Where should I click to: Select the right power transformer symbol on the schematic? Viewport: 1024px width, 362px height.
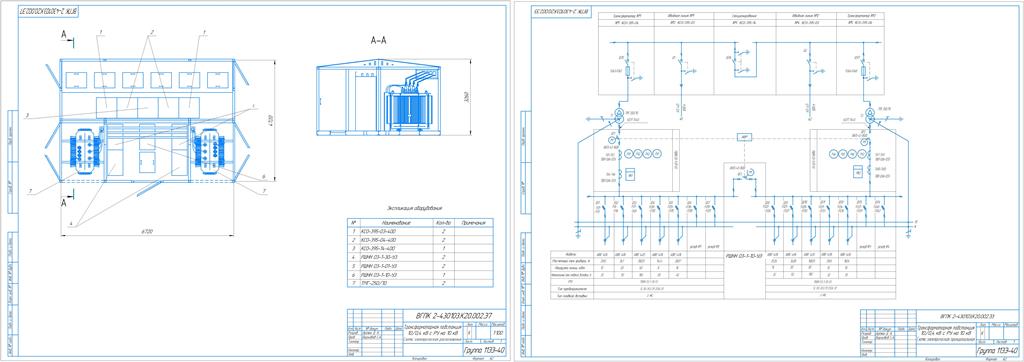870,116
